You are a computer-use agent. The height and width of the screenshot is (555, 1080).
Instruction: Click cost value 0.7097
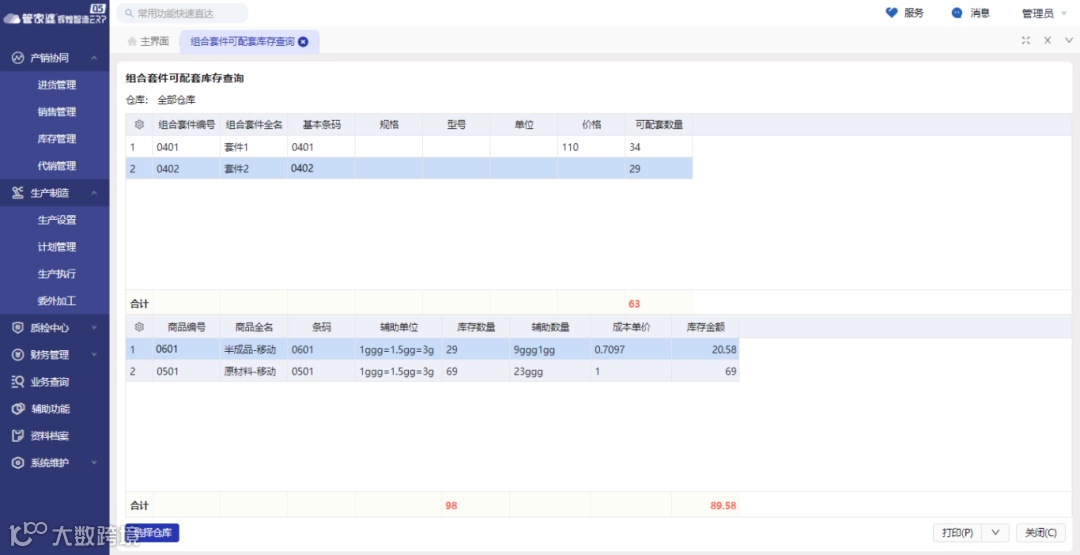[x=631, y=349]
